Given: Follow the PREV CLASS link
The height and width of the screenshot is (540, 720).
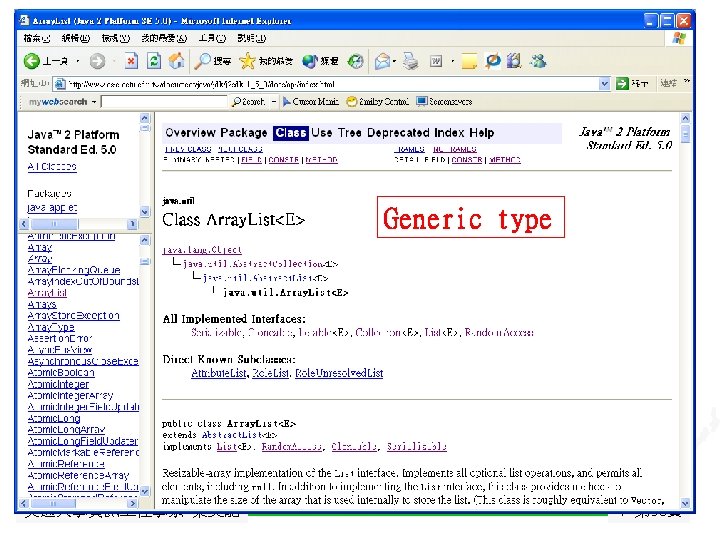Looking at the screenshot, I should pos(187,149).
